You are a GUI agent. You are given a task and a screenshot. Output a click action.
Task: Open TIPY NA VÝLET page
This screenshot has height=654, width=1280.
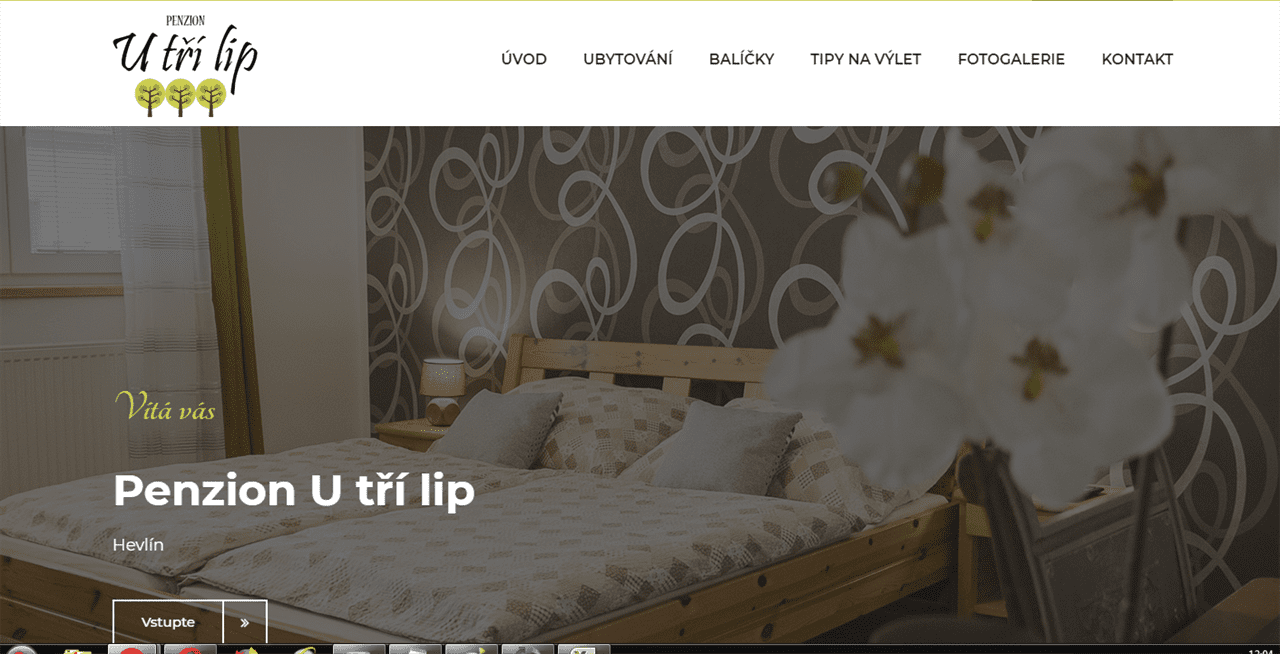[x=865, y=59]
